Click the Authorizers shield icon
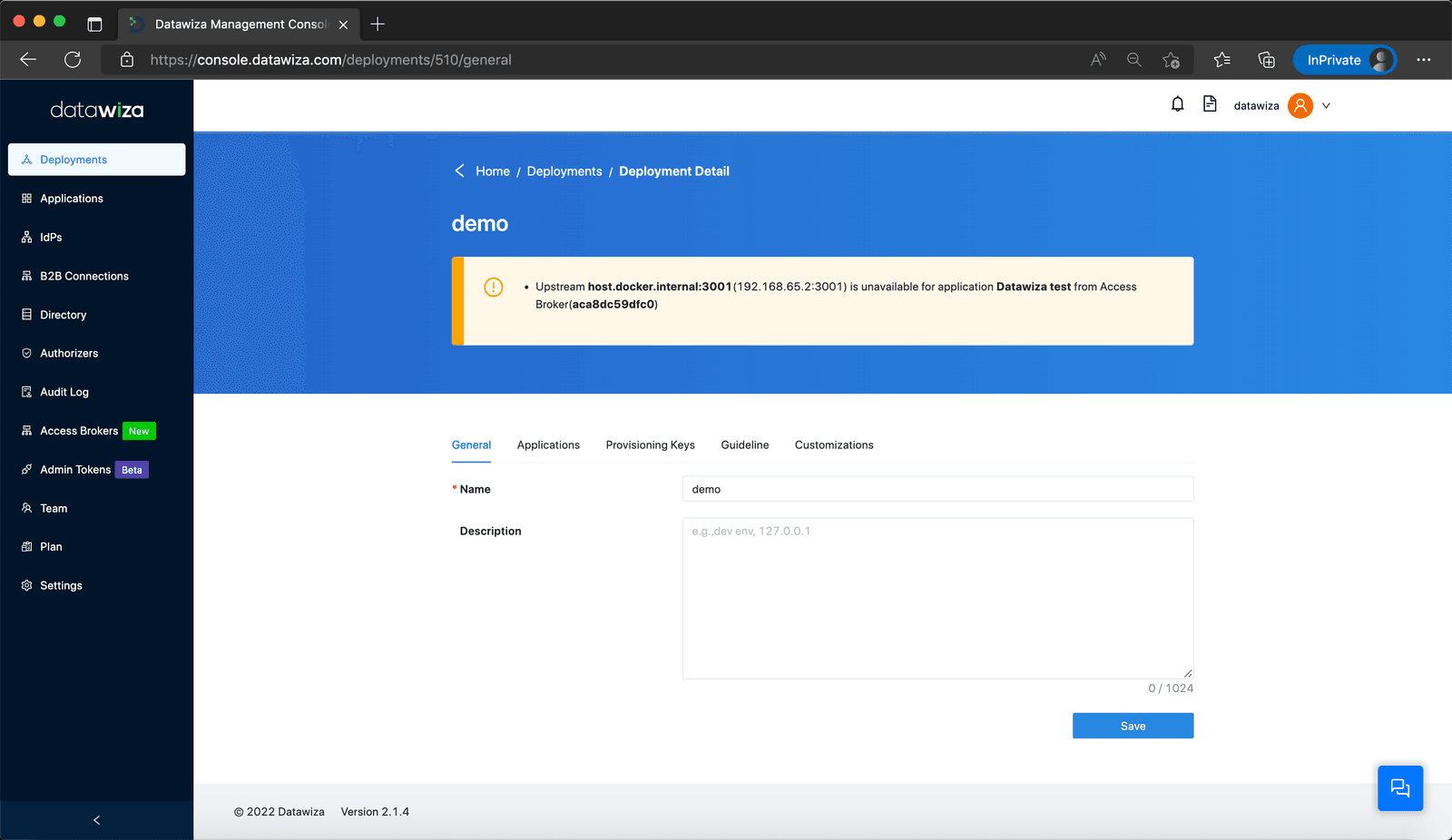The image size is (1452, 840). coord(26,354)
